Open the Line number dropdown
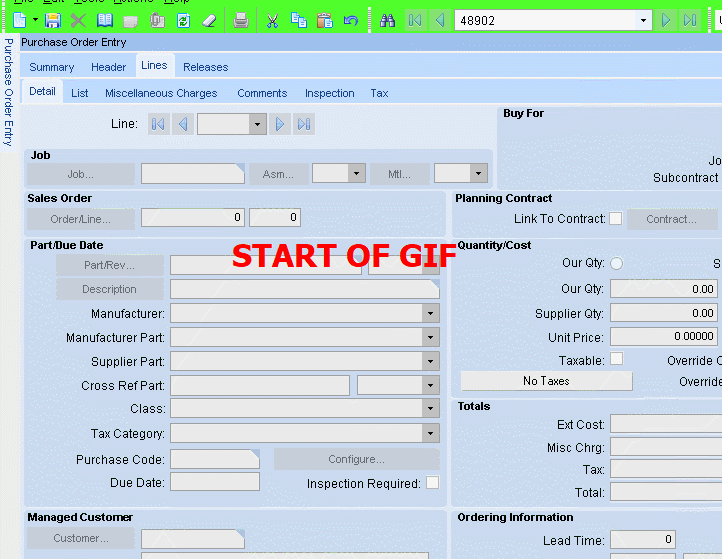Image resolution: width=722 pixels, height=559 pixels. pyautogui.click(x=257, y=124)
